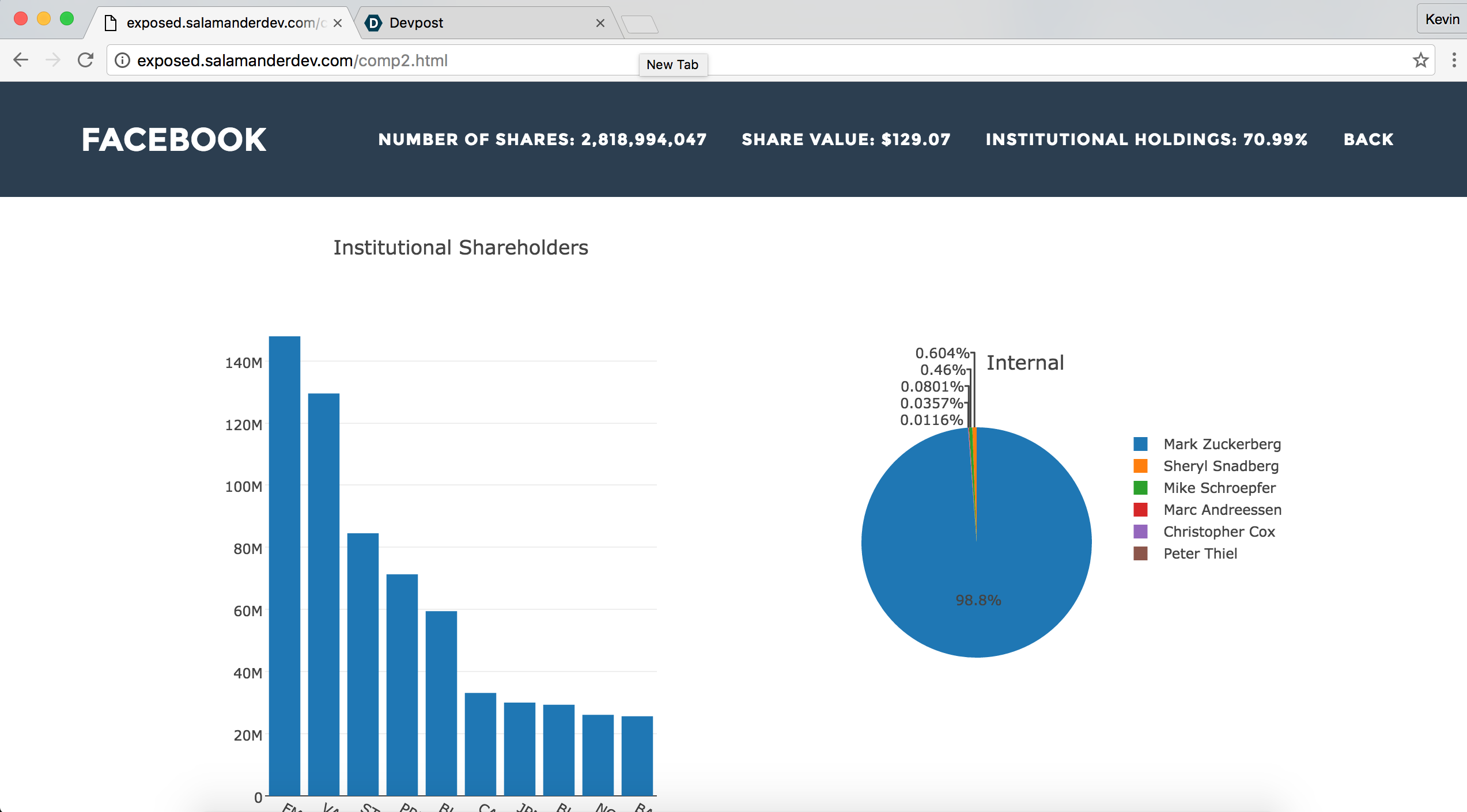Viewport: 1467px width, 812px height.
Task: Click site info icon in address bar
Action: [x=122, y=60]
